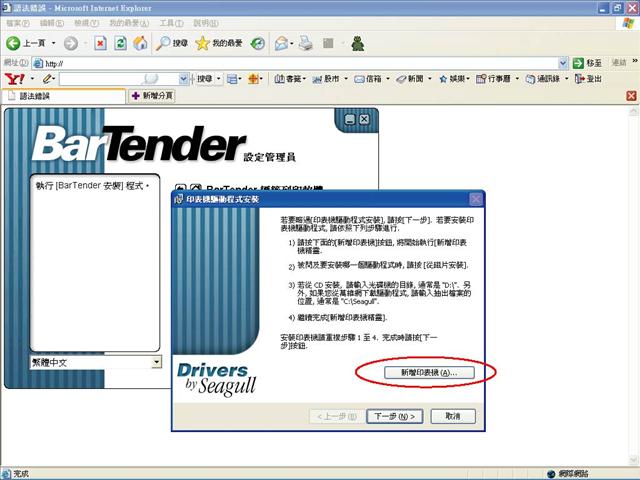Open Yahoo toolbar 通訊錄 address book button
The height and width of the screenshot is (480, 640).
(542, 79)
